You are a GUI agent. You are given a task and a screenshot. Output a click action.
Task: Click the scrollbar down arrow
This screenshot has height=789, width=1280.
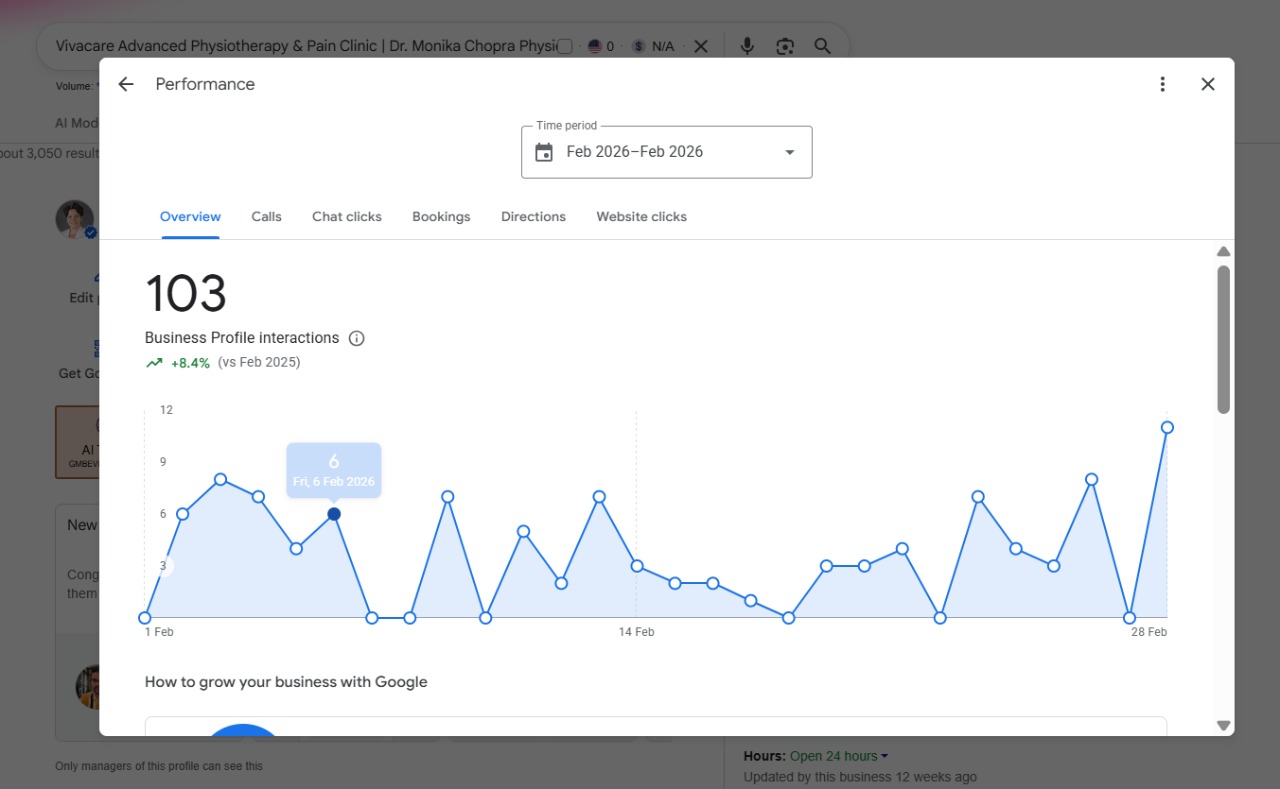pos(1223,725)
